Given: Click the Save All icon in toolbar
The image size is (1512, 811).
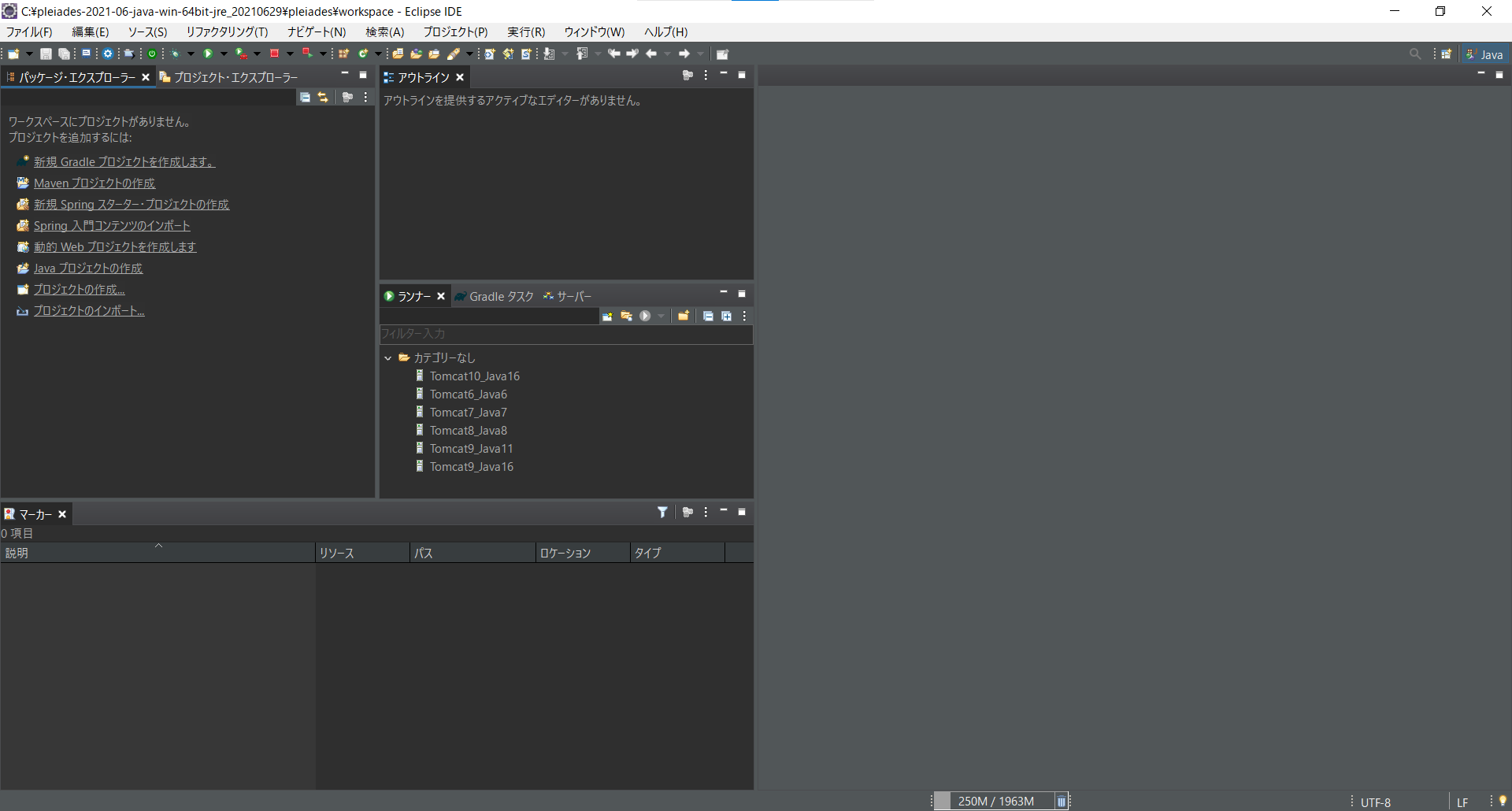Looking at the screenshot, I should [x=64, y=54].
